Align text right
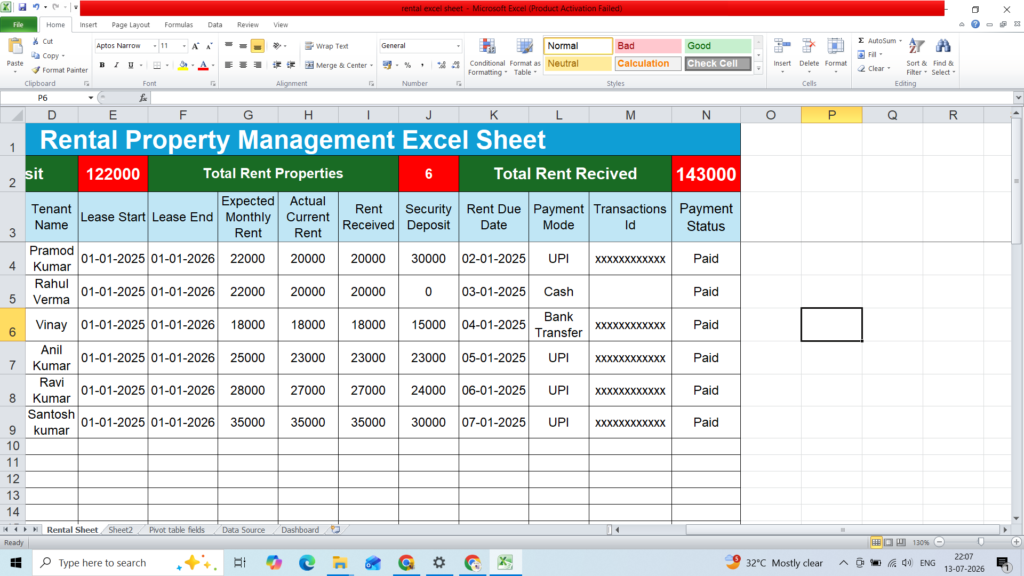1024x576 pixels. [x=257, y=65]
